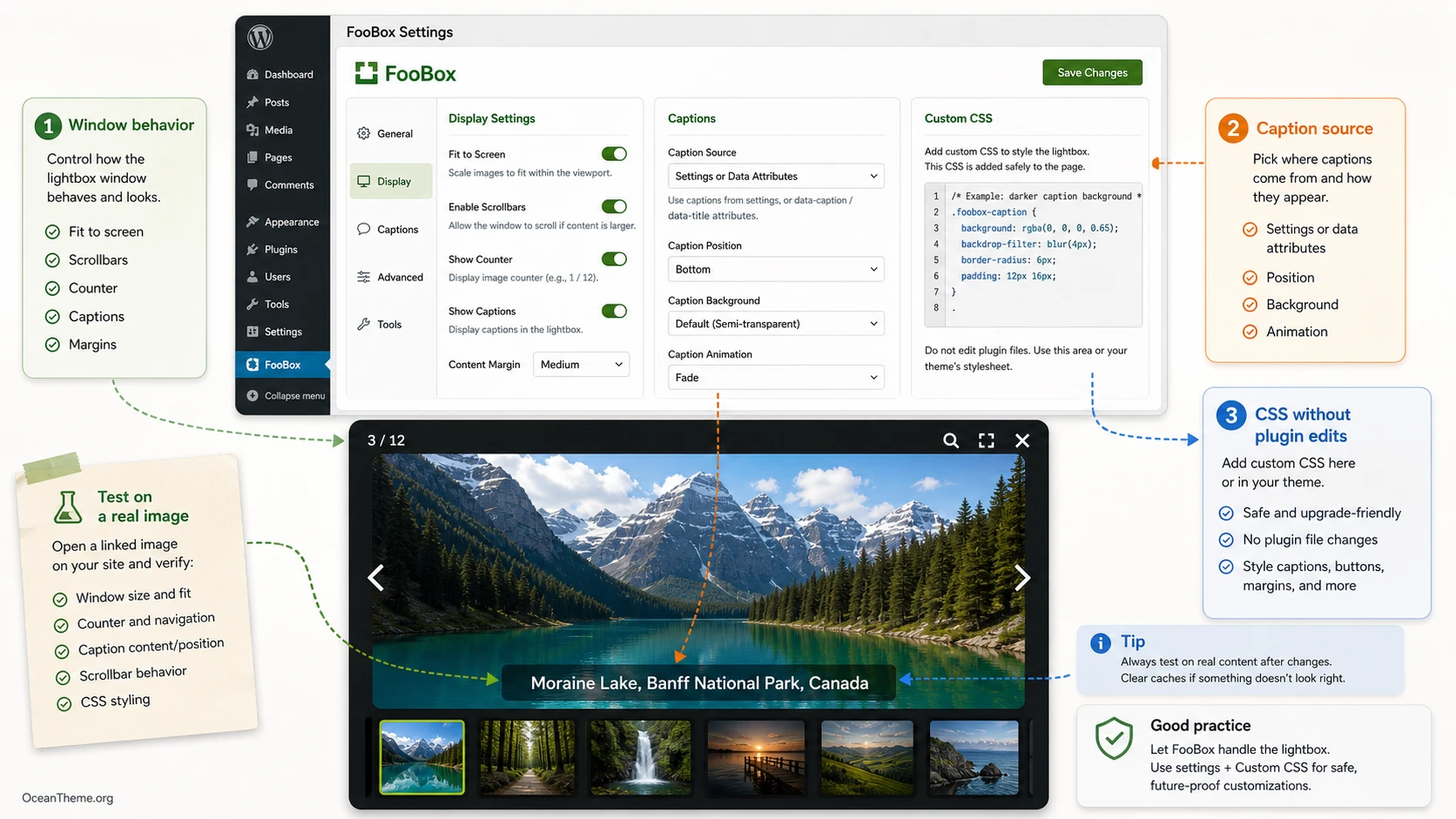Click the Appearance brush icon
1456x819 pixels.
[x=253, y=222]
